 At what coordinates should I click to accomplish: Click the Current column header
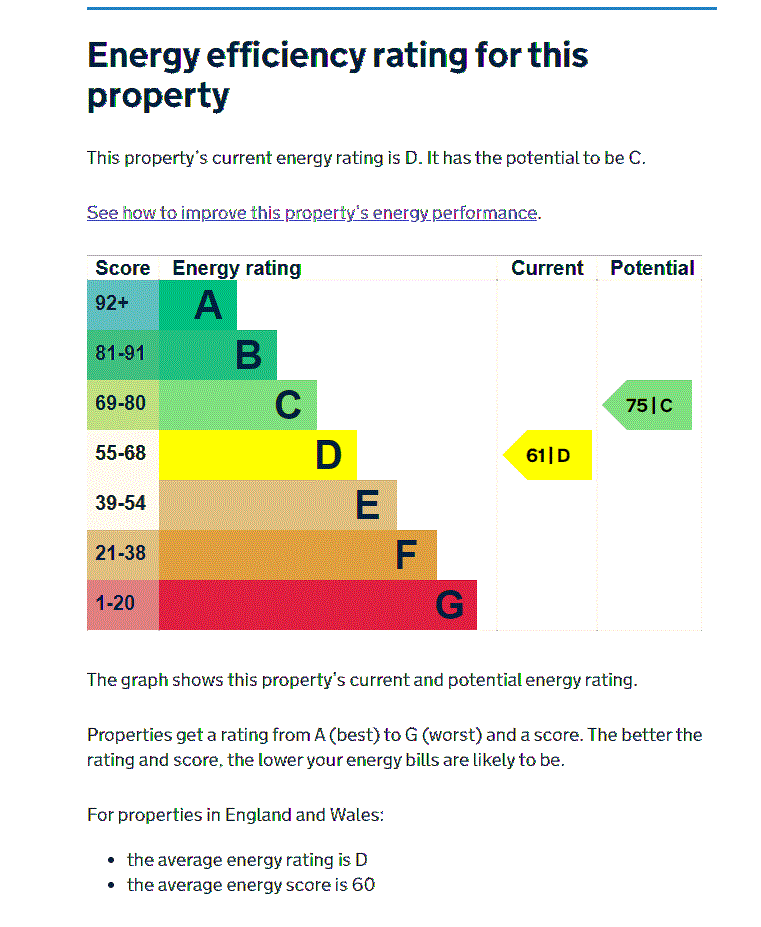[547, 268]
